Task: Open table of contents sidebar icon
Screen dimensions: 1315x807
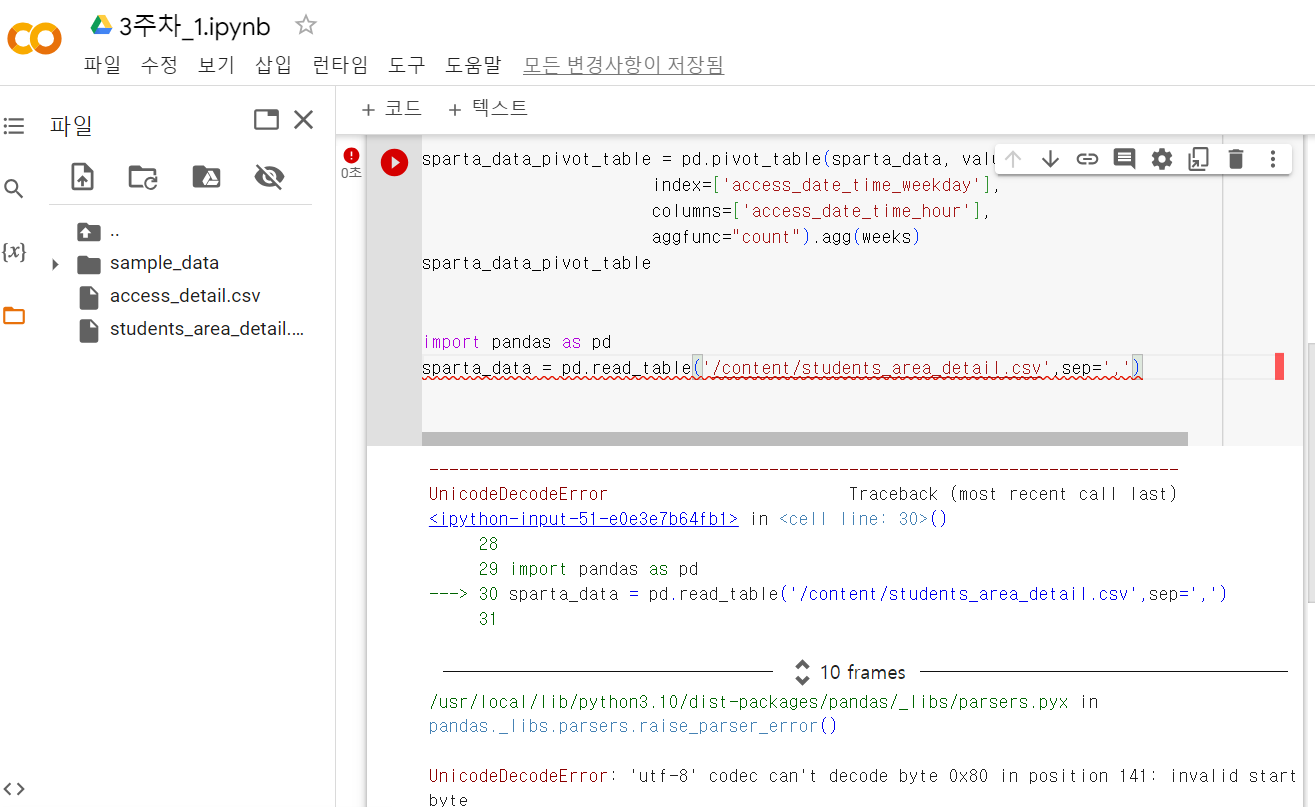Action: click(14, 126)
